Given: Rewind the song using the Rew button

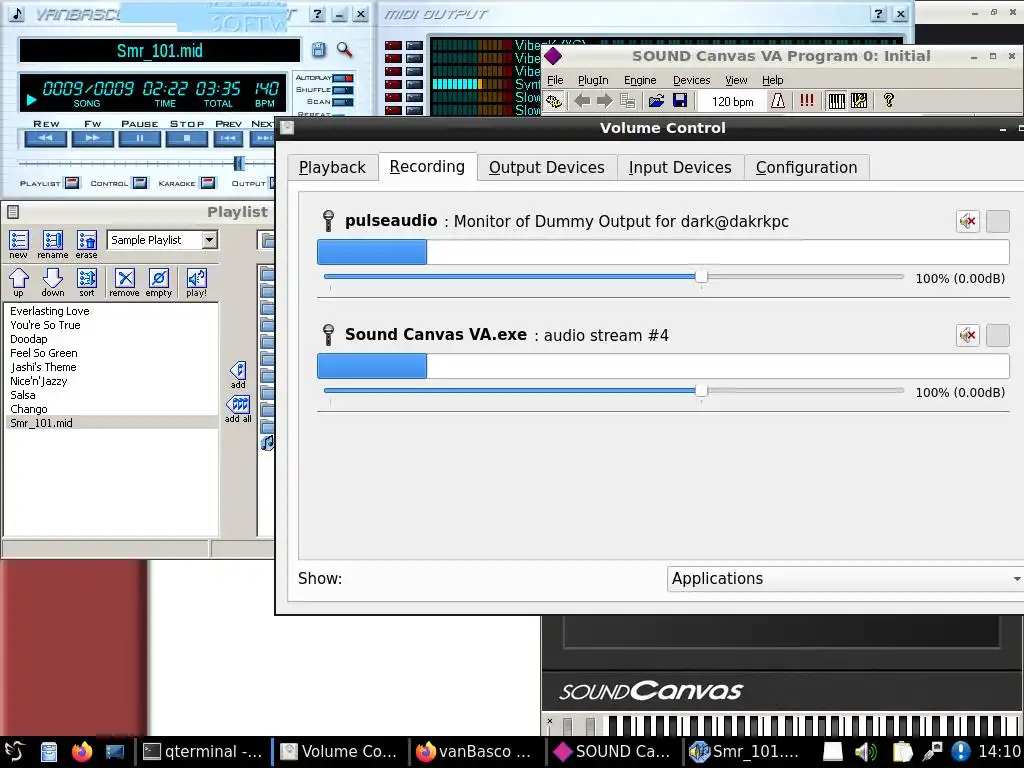Looking at the screenshot, I should click(x=46, y=138).
